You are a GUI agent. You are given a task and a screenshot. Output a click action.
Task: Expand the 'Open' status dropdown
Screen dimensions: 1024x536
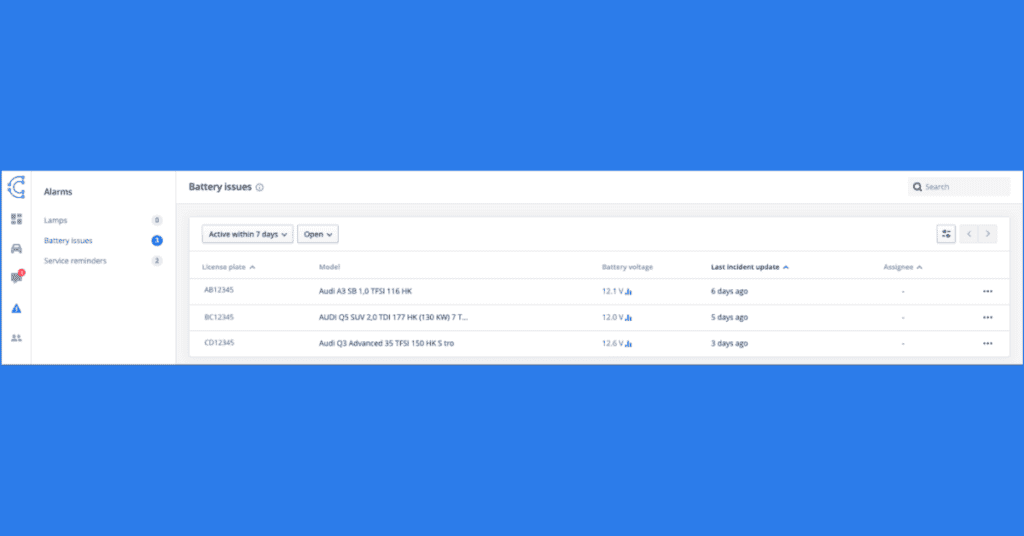pyautogui.click(x=318, y=234)
